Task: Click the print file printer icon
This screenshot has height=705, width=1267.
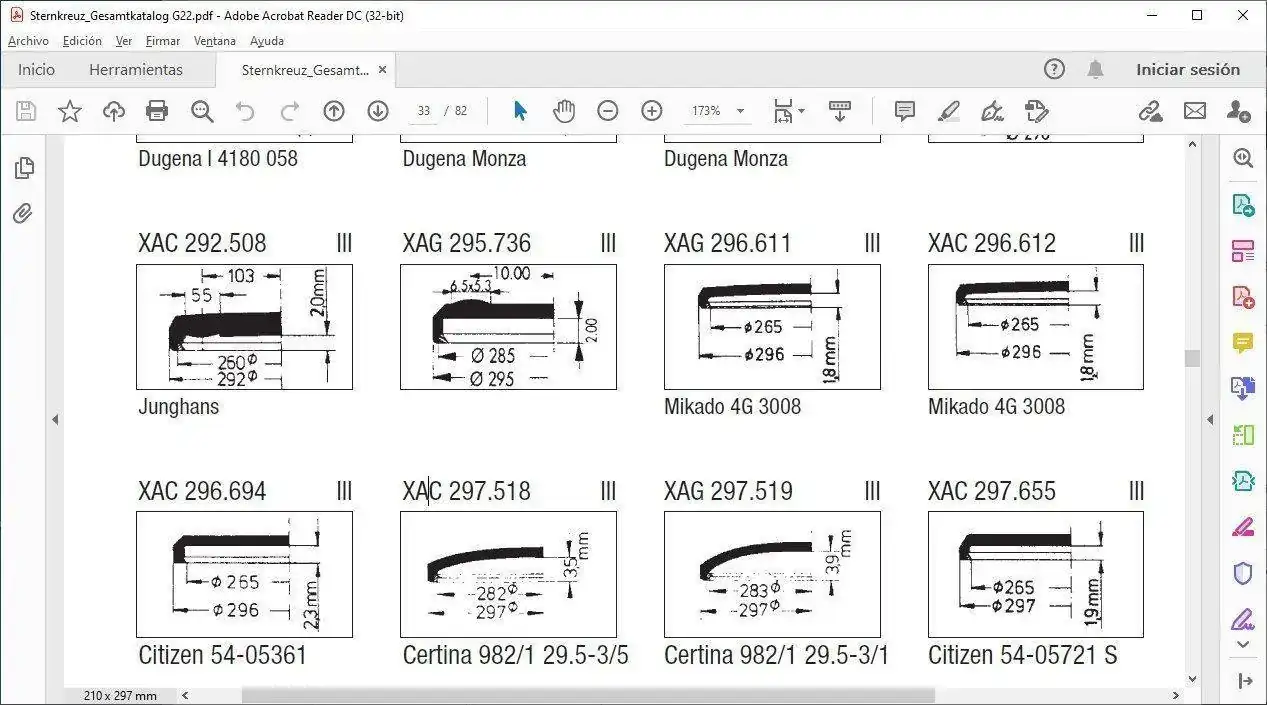Action: pyautogui.click(x=157, y=111)
